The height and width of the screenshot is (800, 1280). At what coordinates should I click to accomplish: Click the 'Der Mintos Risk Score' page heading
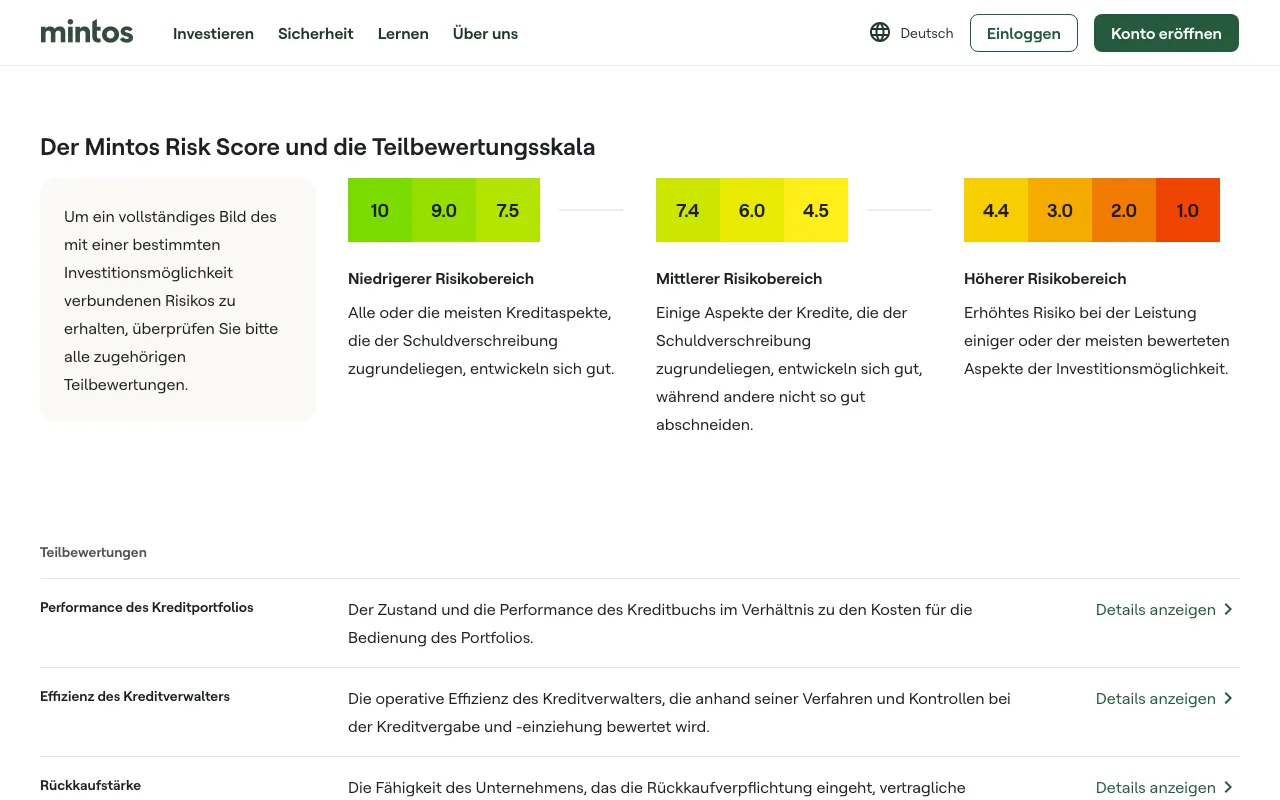(318, 147)
